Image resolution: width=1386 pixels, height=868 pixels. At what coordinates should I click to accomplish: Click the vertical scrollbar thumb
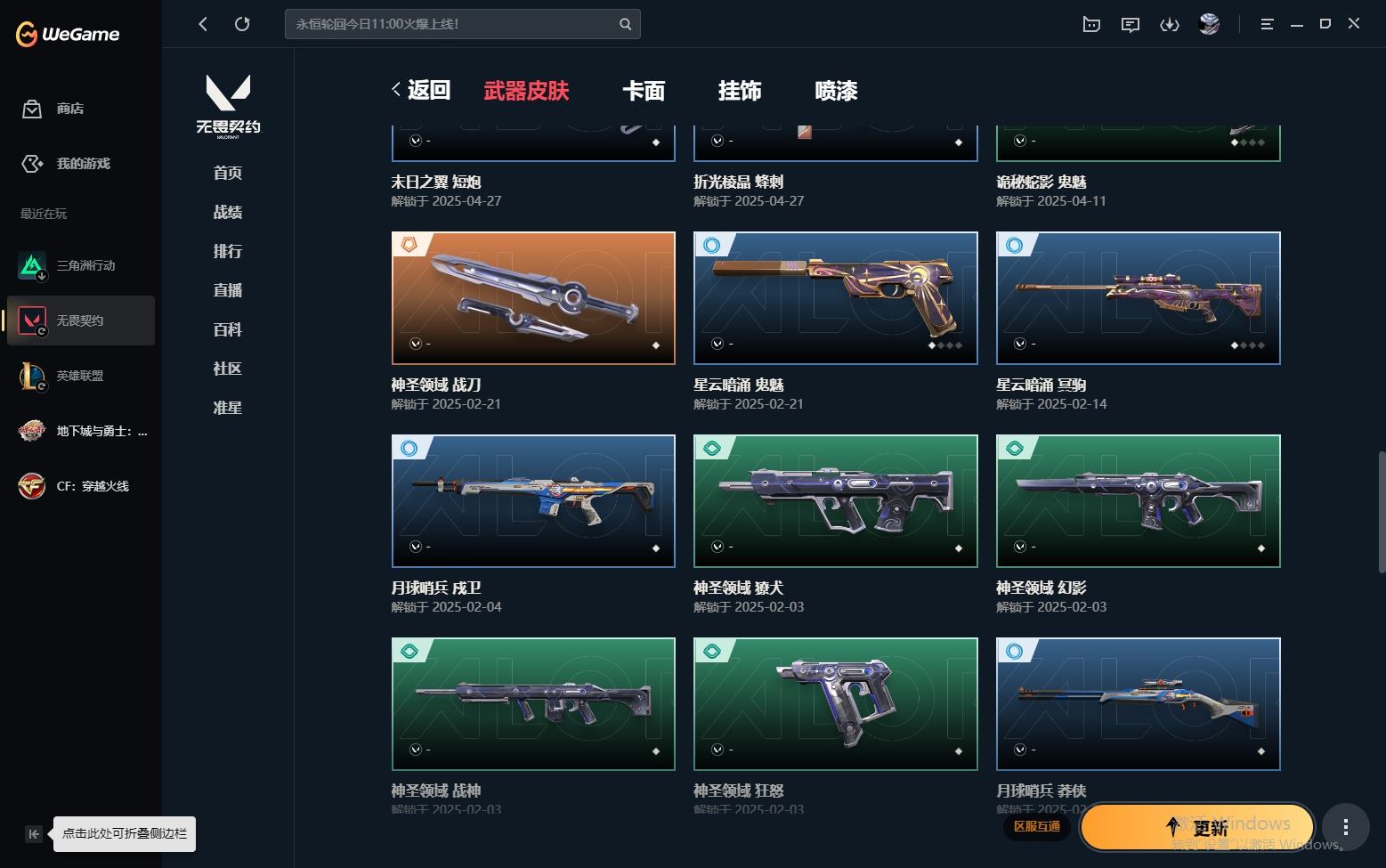point(1382,512)
